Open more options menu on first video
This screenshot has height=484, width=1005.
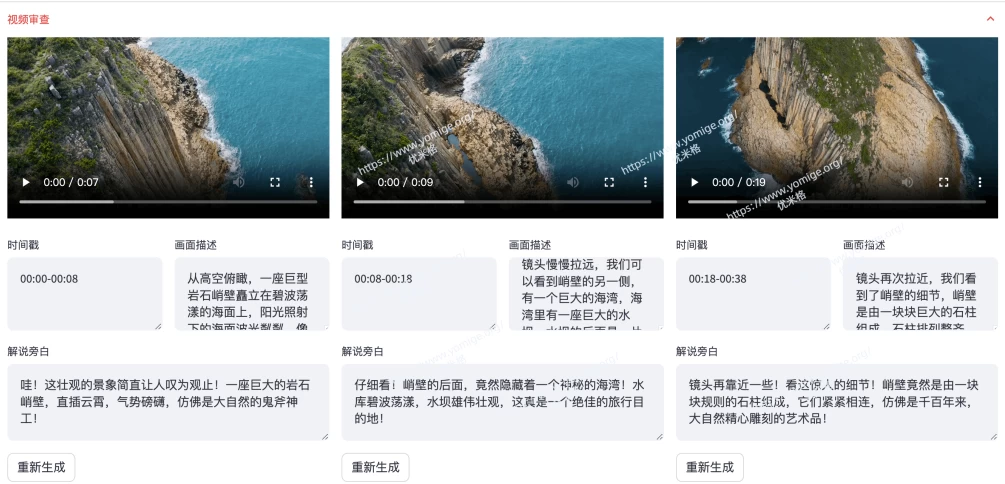(x=311, y=183)
